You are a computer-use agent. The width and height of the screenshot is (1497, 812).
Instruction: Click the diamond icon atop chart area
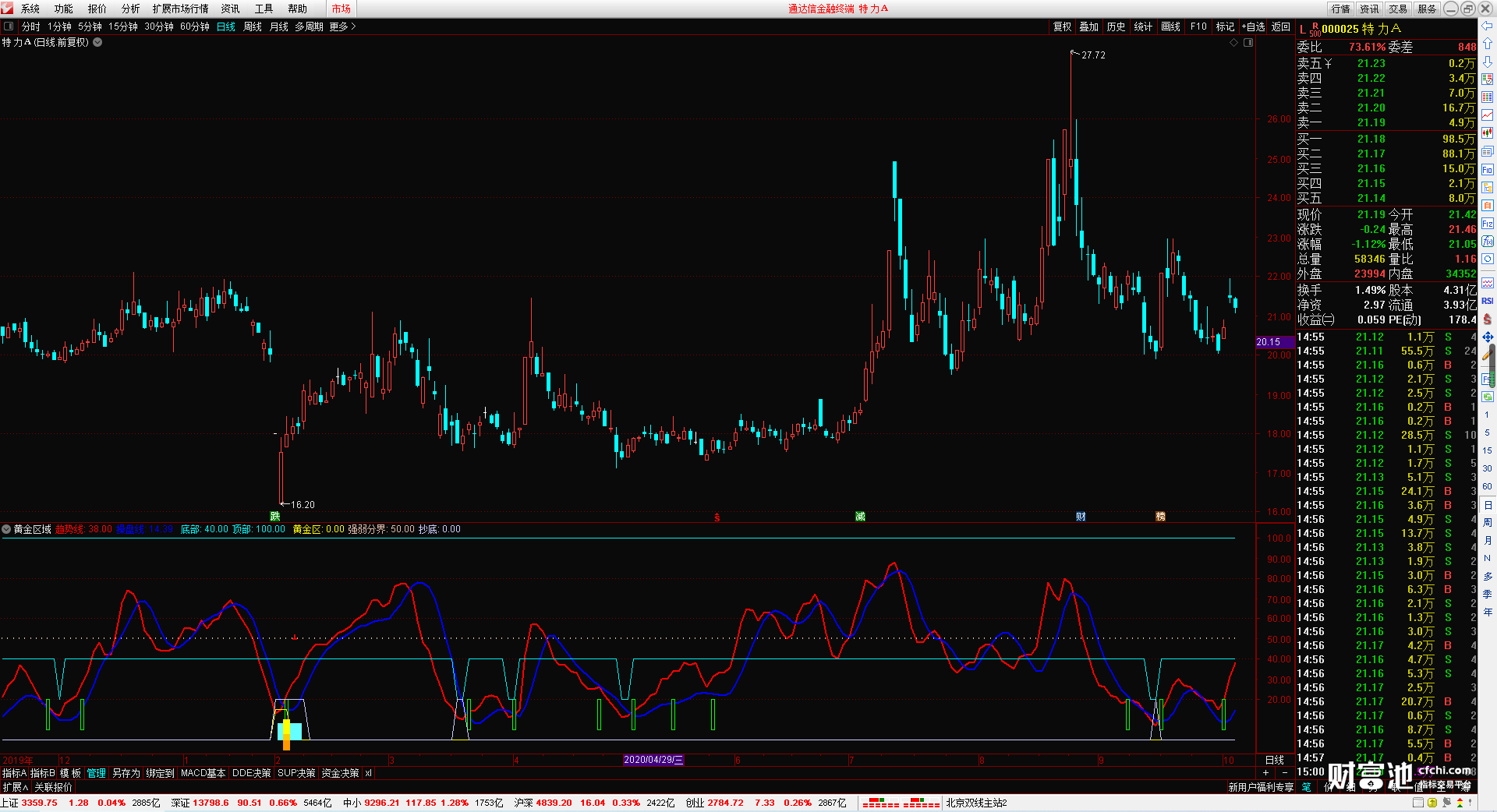coord(1234,43)
